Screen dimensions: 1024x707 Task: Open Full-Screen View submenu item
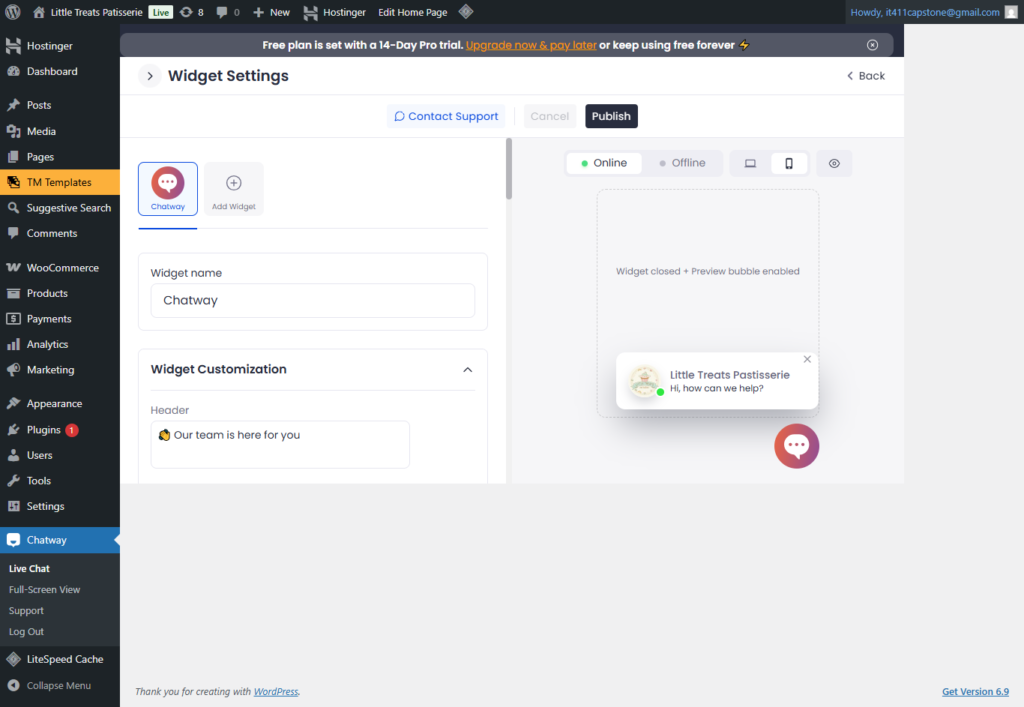click(x=45, y=590)
